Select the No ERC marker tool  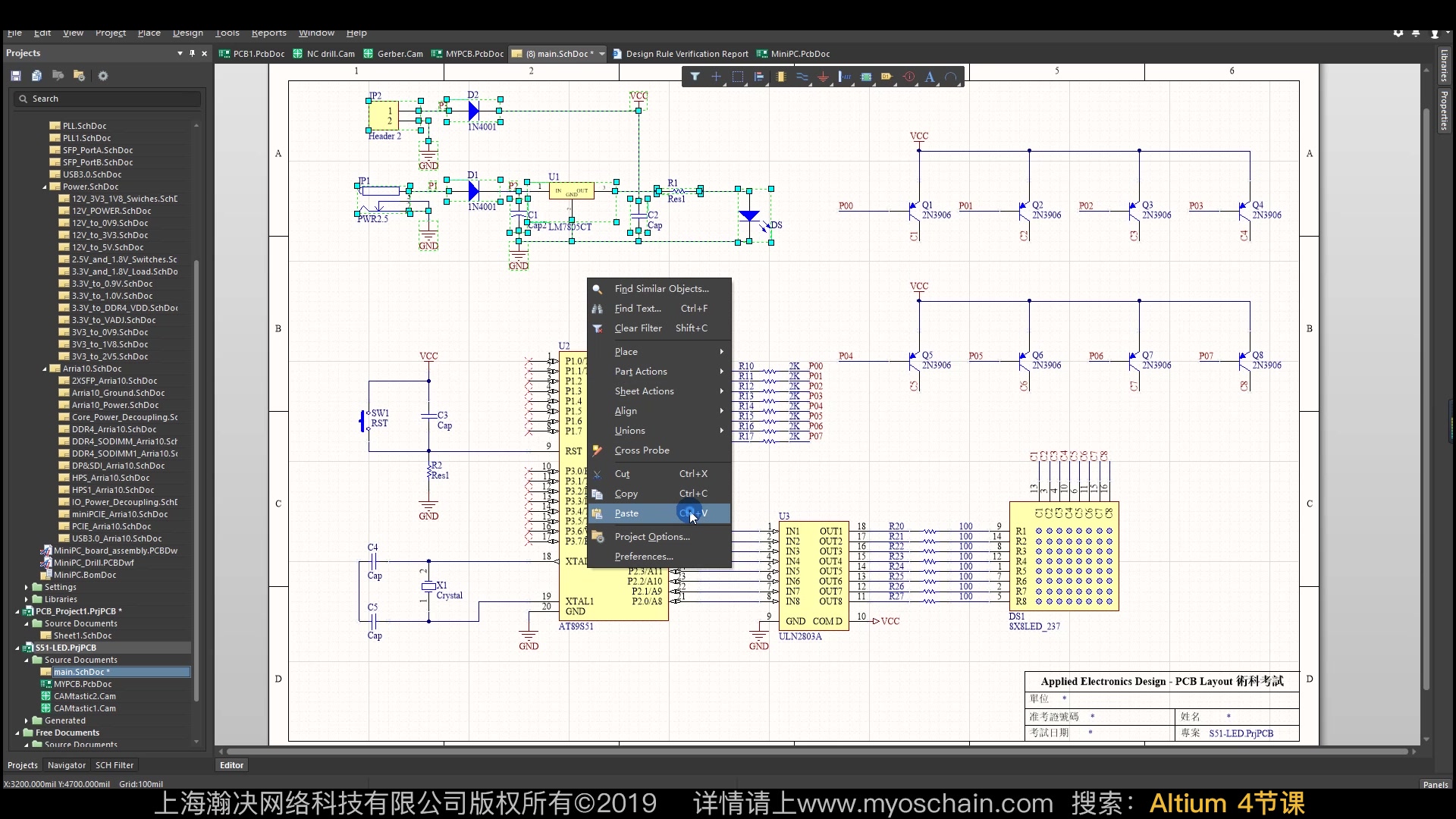point(908,76)
